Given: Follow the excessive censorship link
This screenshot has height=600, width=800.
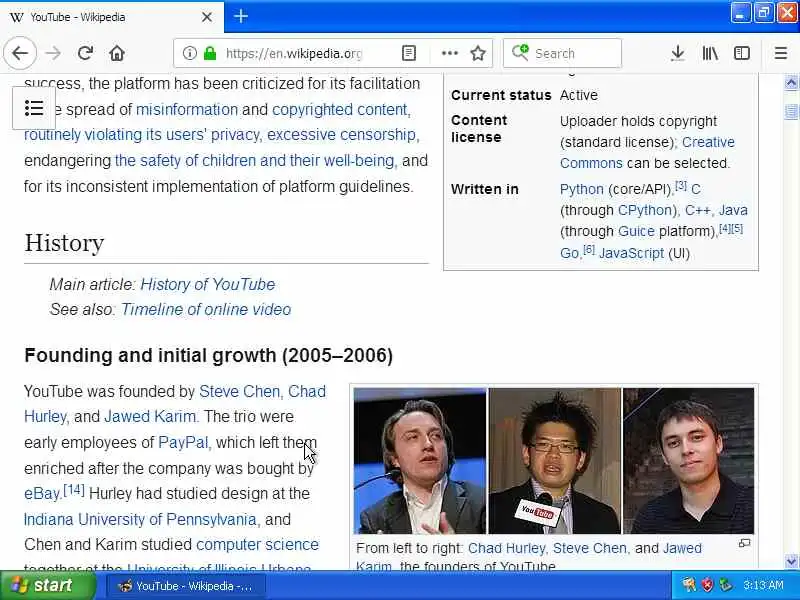Looking at the screenshot, I should click(x=342, y=135).
